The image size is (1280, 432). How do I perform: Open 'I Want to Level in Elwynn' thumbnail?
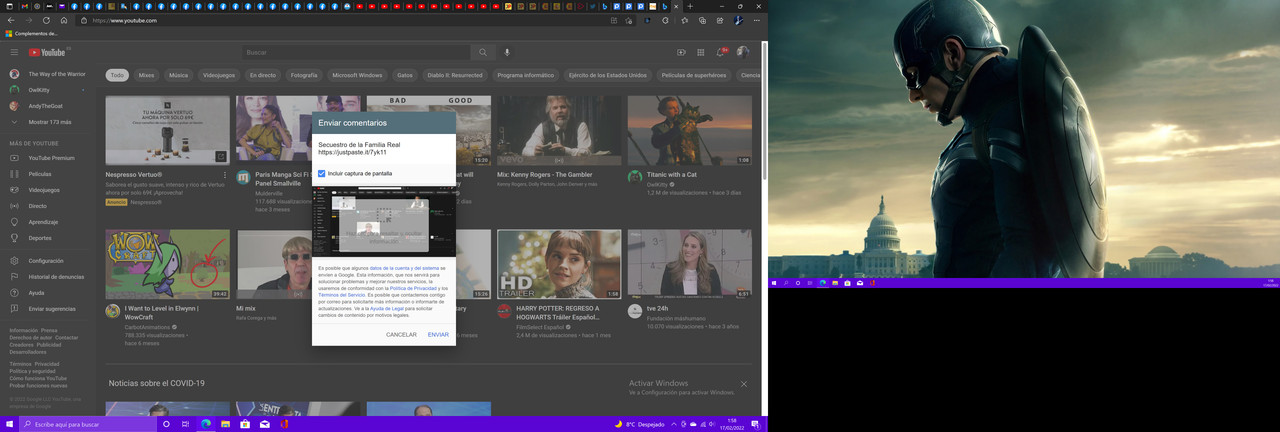(167, 264)
